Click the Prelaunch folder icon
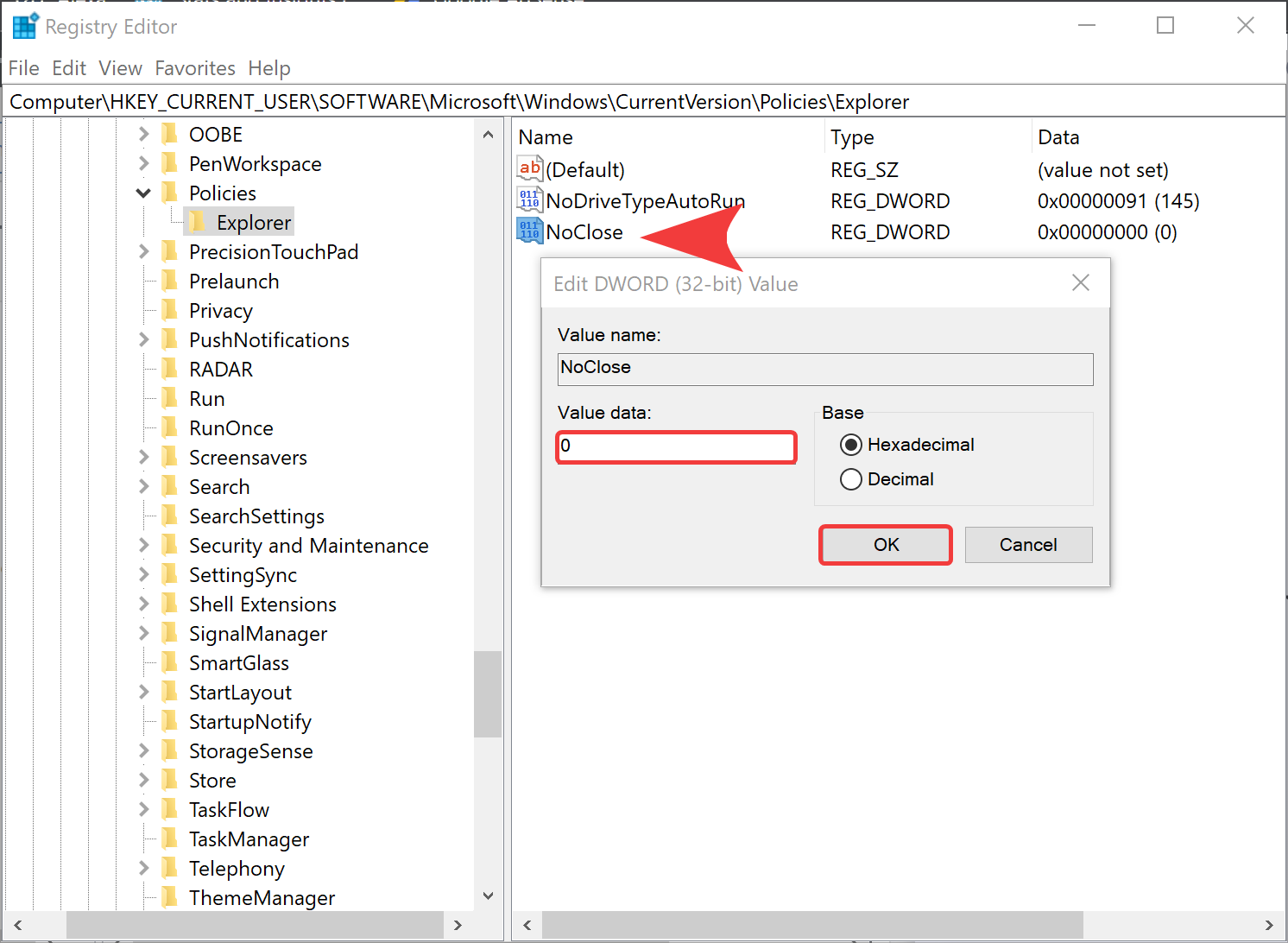This screenshot has height=943, width=1288. (x=171, y=281)
